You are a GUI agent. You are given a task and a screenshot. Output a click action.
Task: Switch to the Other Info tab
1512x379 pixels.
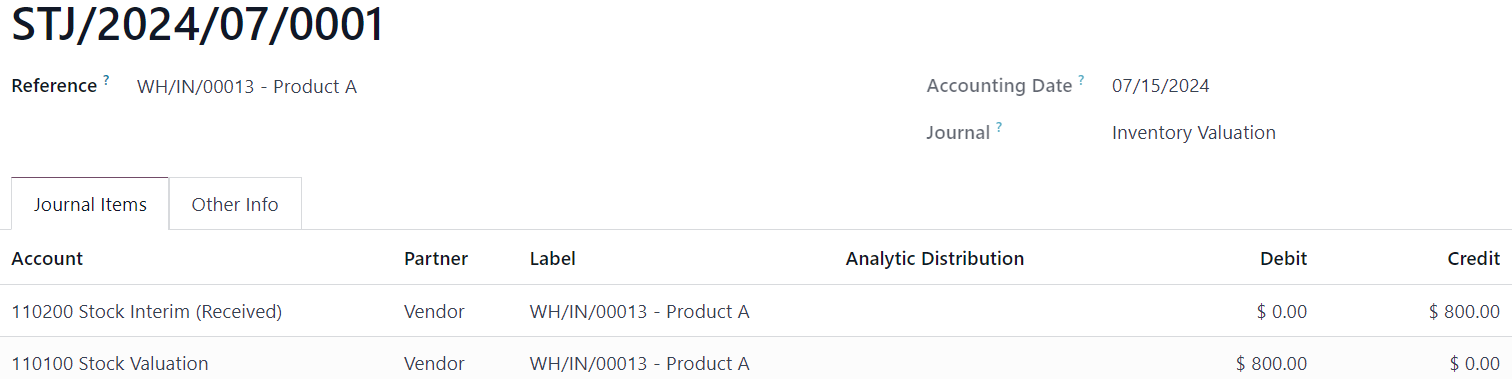point(235,204)
